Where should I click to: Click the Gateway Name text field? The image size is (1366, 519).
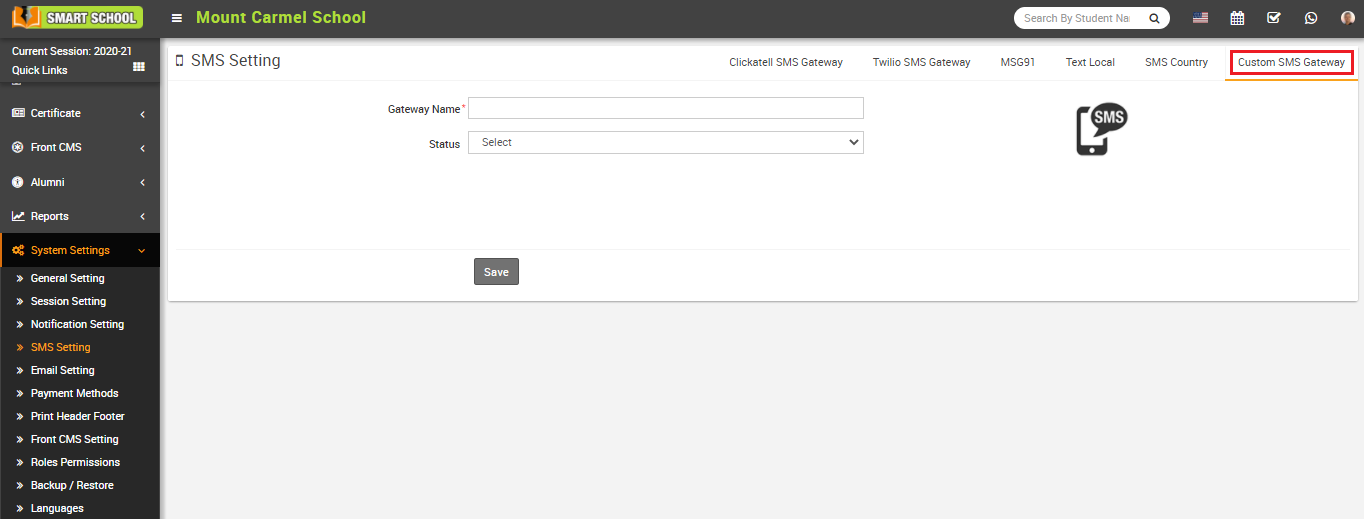click(665, 108)
